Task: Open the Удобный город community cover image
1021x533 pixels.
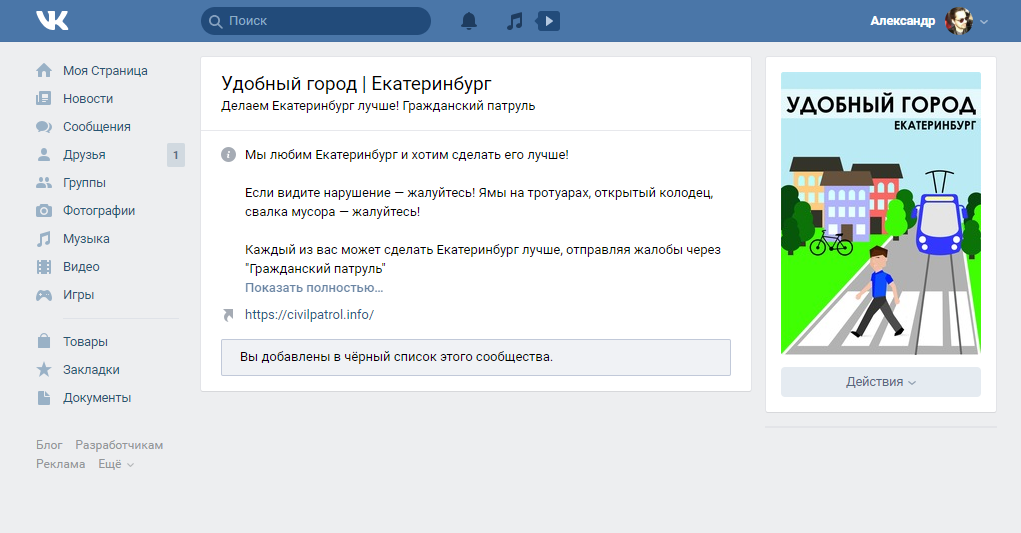Action: (x=880, y=213)
